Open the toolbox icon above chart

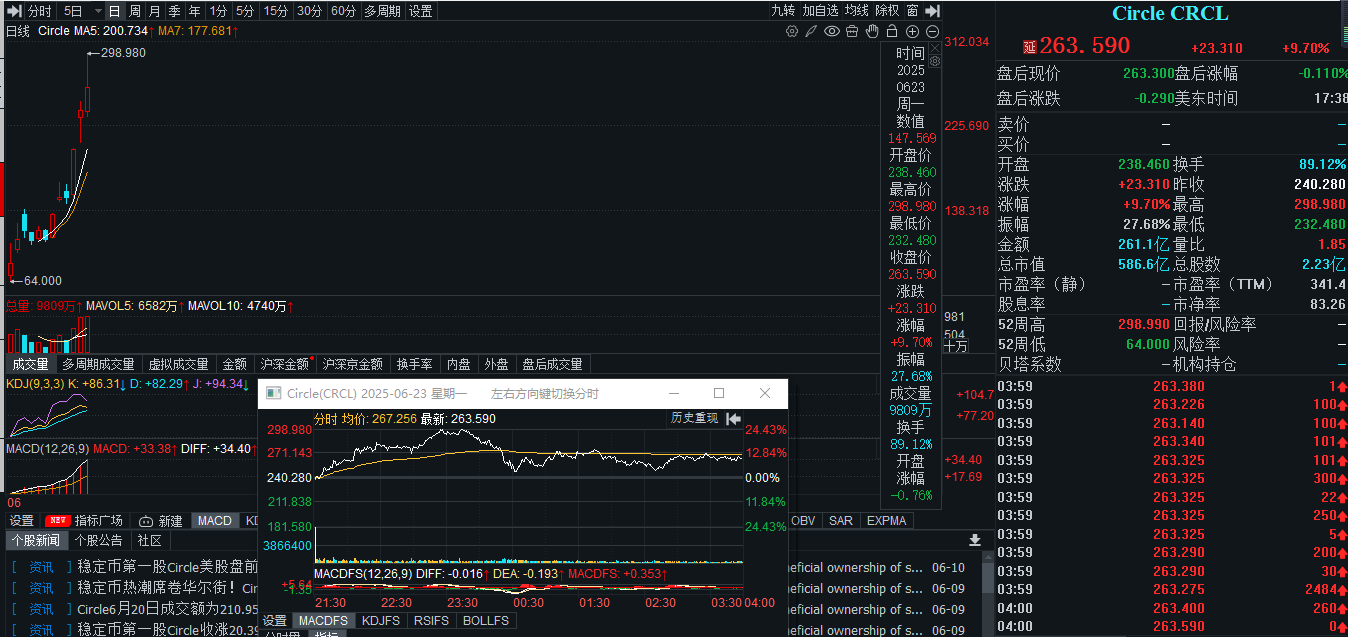tap(852, 32)
